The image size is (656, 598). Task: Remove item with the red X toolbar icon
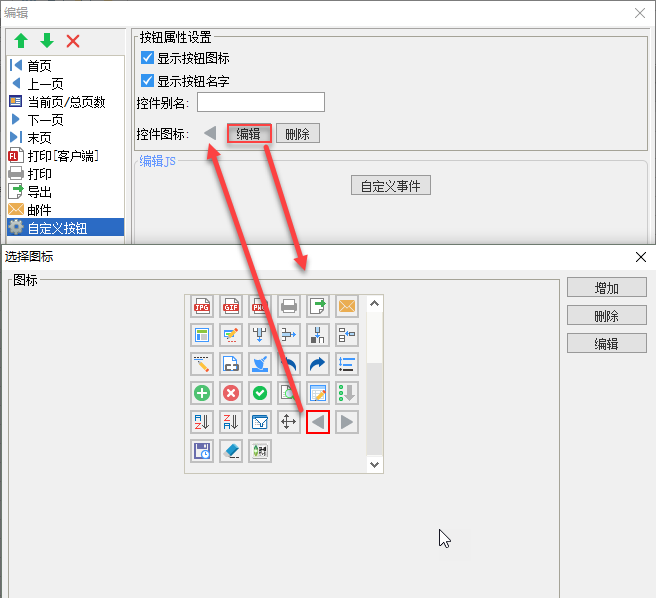click(x=73, y=41)
